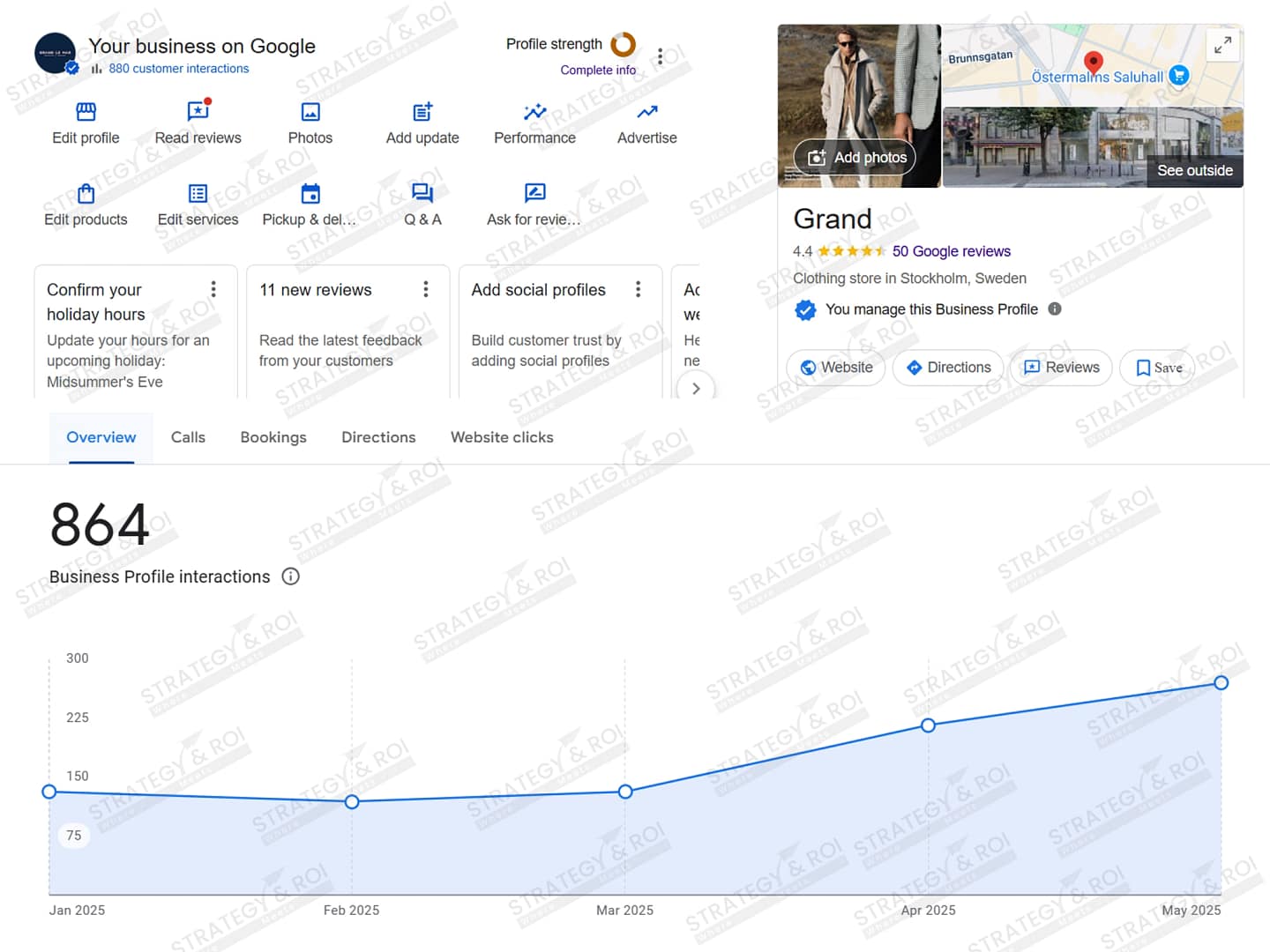This screenshot has width=1270, height=952.
Task: Open Photos from the action grid
Action: pyautogui.click(x=310, y=112)
